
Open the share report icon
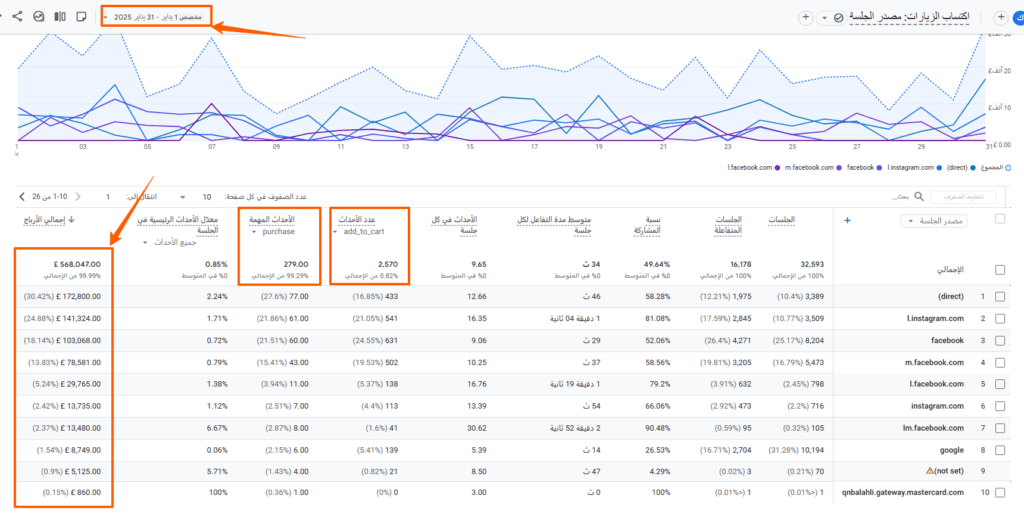pyautogui.click(x=18, y=16)
